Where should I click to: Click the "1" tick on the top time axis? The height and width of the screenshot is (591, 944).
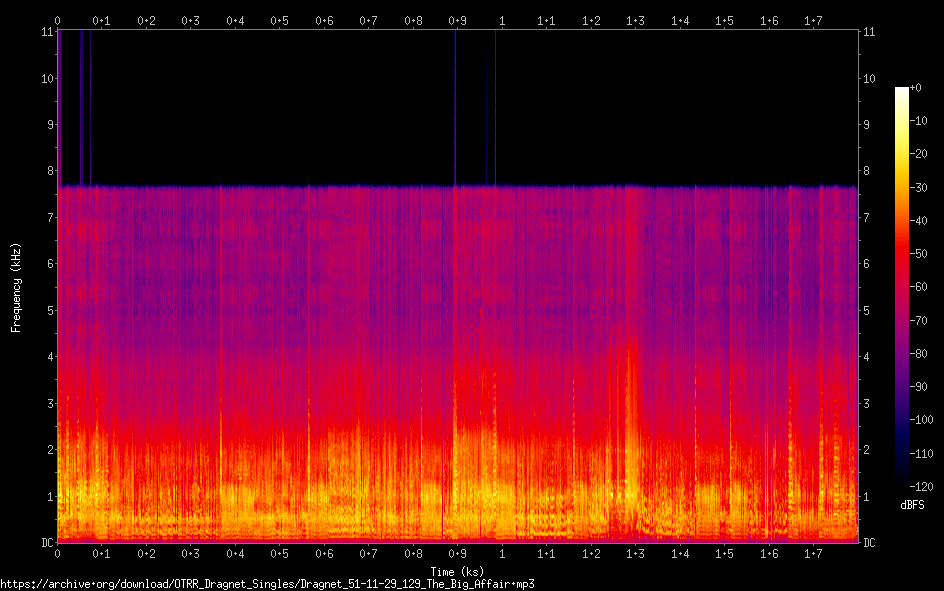502,20
